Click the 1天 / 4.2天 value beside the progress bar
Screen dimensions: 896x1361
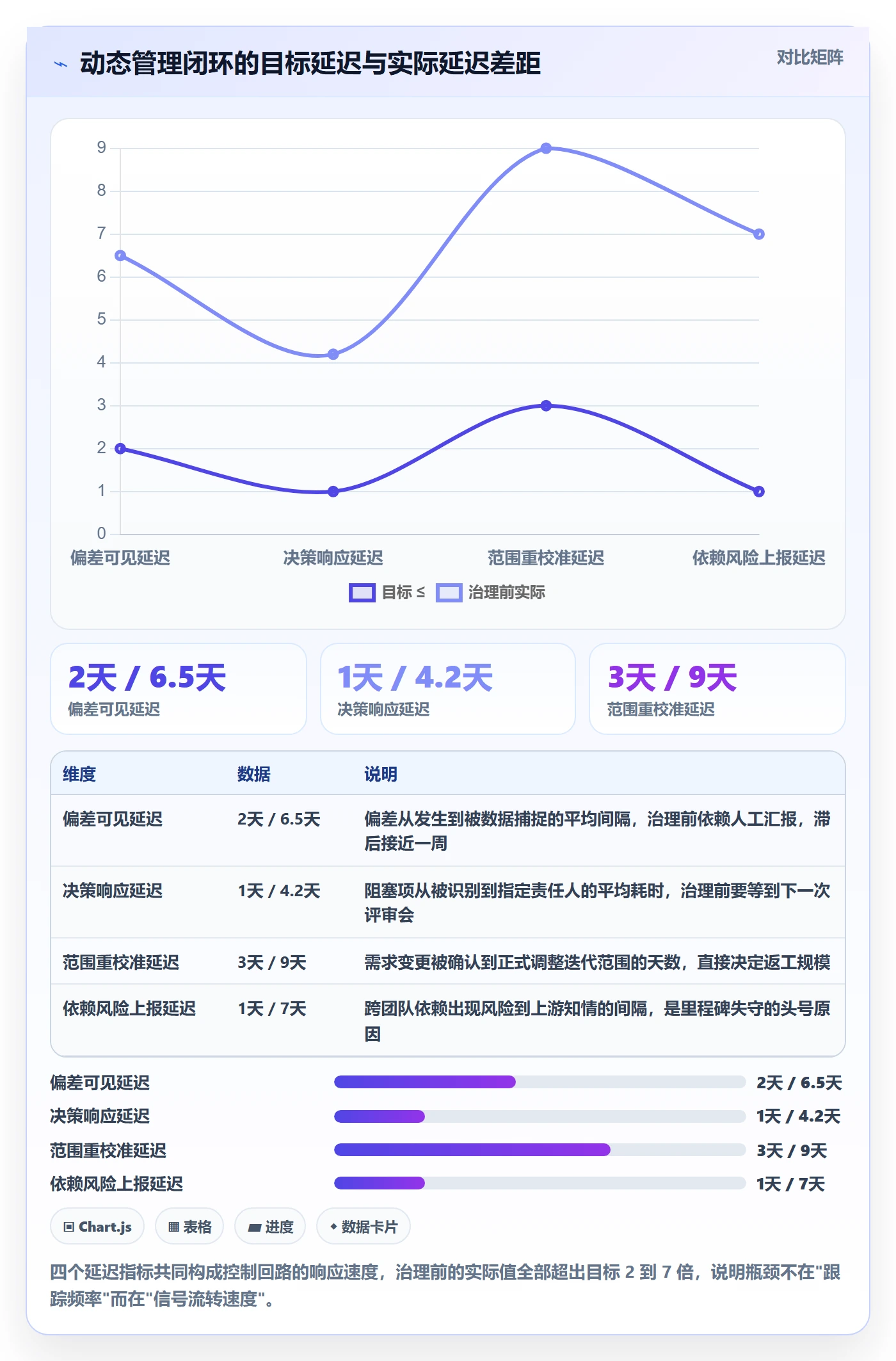coord(798,1116)
